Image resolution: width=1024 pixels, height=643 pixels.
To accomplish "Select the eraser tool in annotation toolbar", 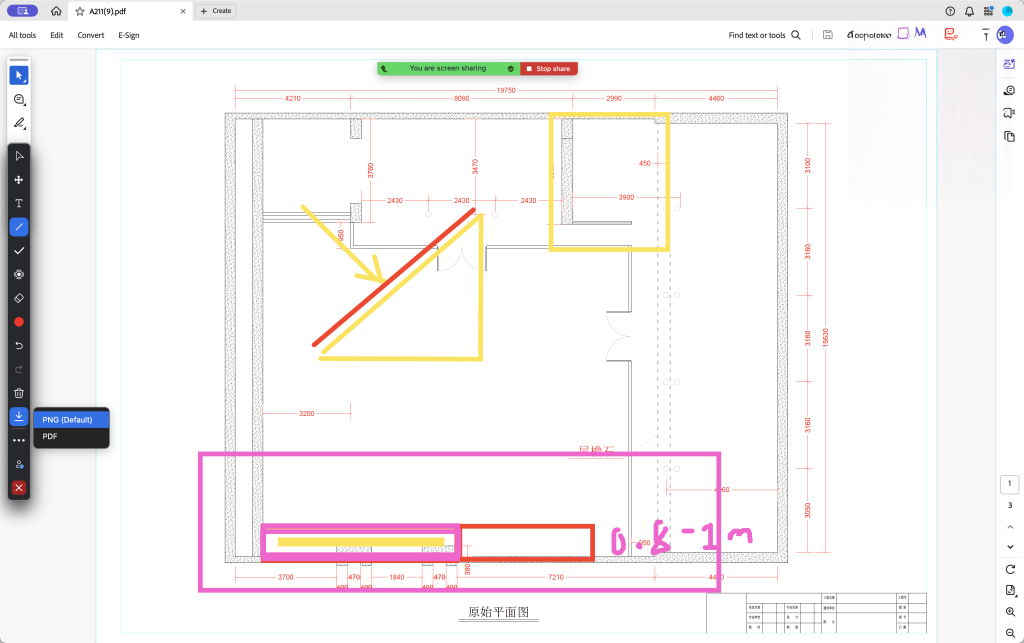I will 19,298.
